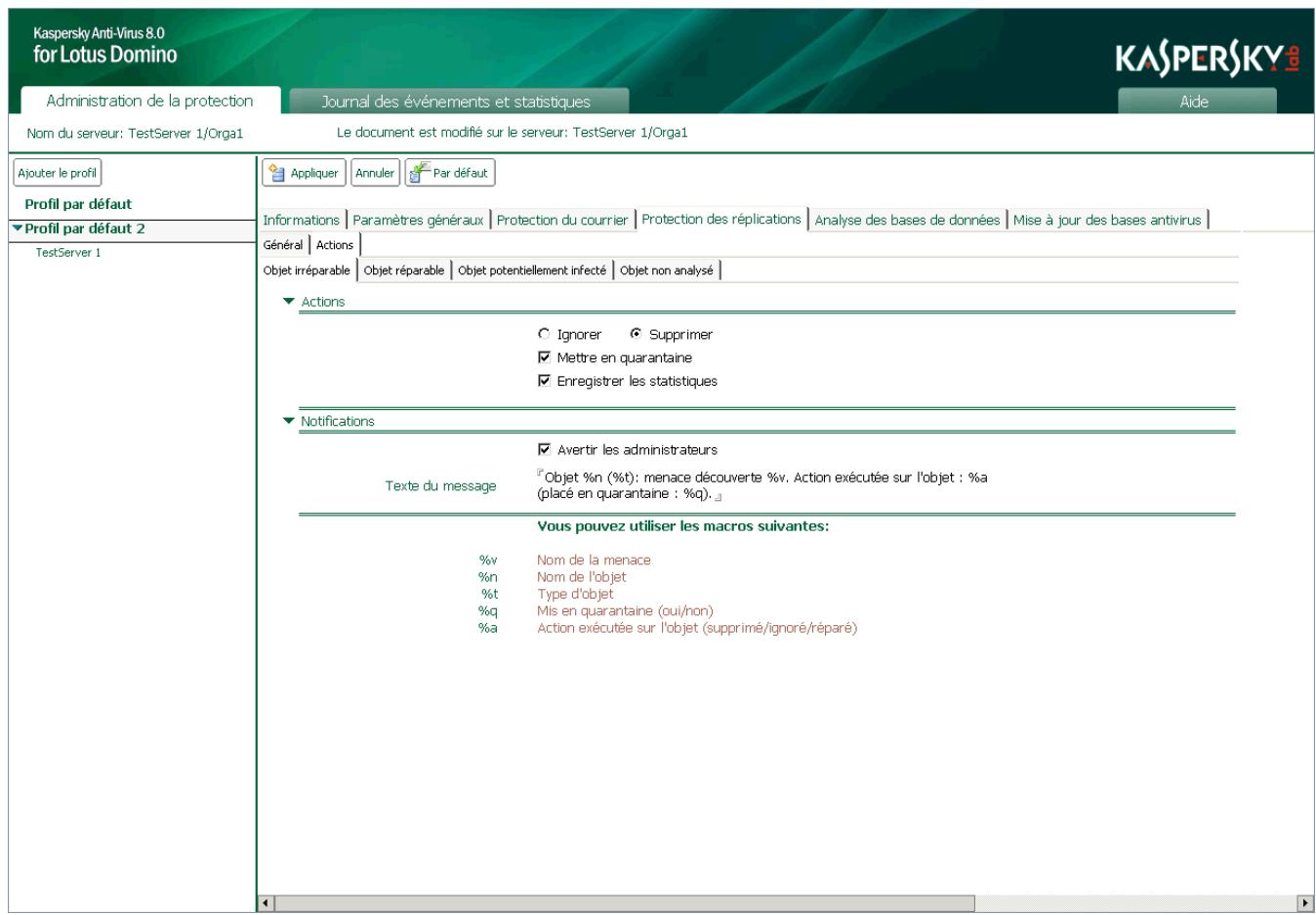The width and height of the screenshot is (1316, 915).
Task: Click the Par défaut button
Action: (x=450, y=173)
